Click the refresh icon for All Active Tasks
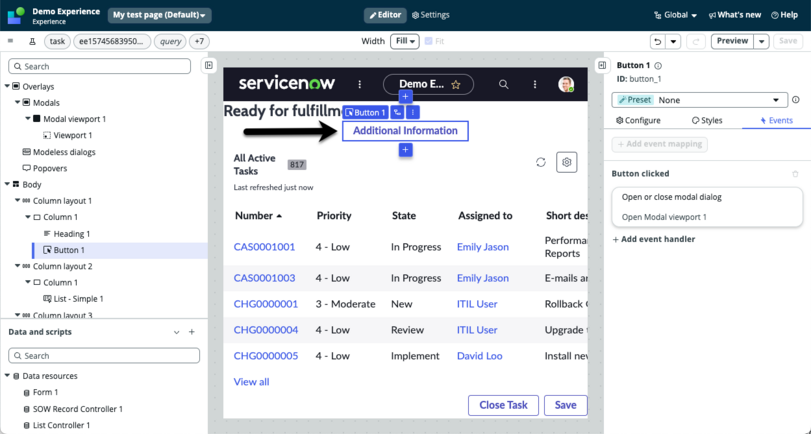Image resolution: width=811 pixels, height=434 pixels. pos(540,162)
